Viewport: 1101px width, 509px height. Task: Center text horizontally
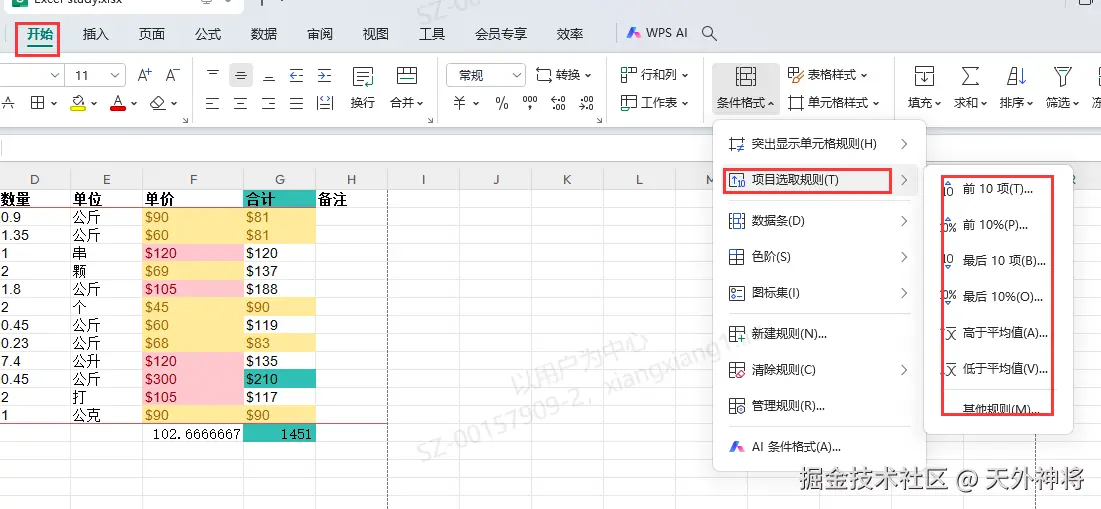coord(241,103)
